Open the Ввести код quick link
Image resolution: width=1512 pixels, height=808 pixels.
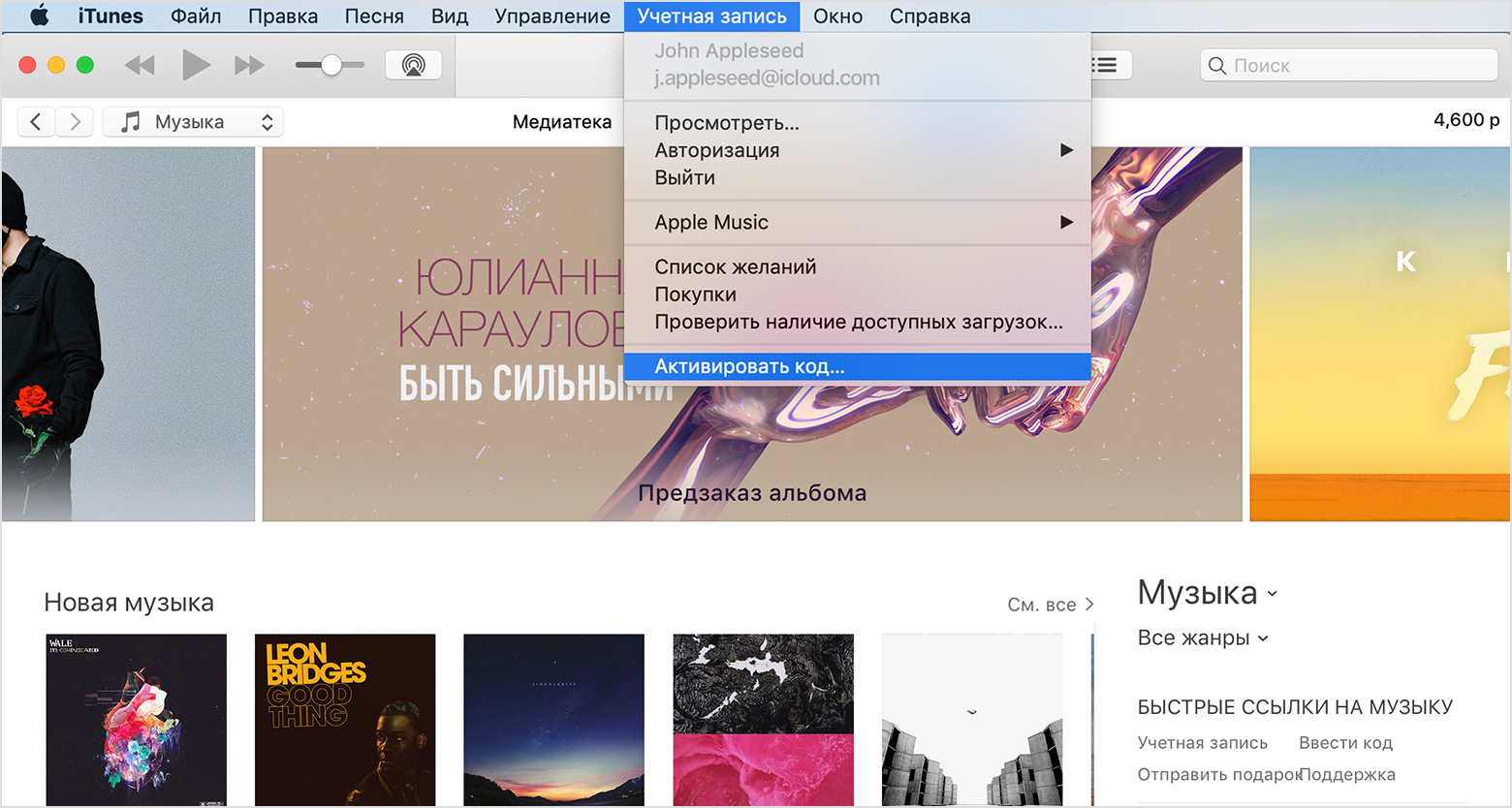click(1345, 743)
